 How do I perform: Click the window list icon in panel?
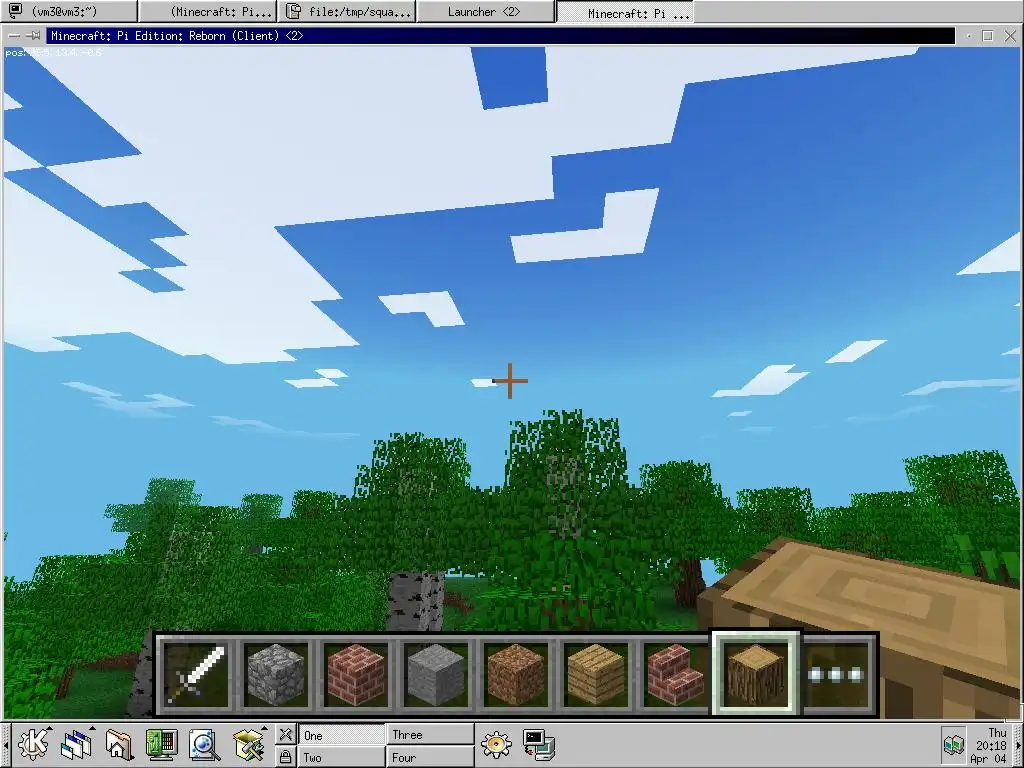[76, 744]
